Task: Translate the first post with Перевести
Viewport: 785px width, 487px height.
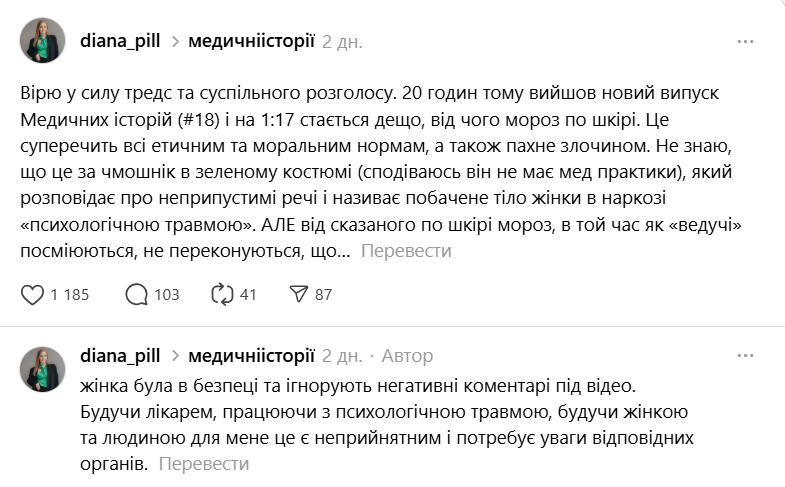Action: pyautogui.click(x=405, y=251)
